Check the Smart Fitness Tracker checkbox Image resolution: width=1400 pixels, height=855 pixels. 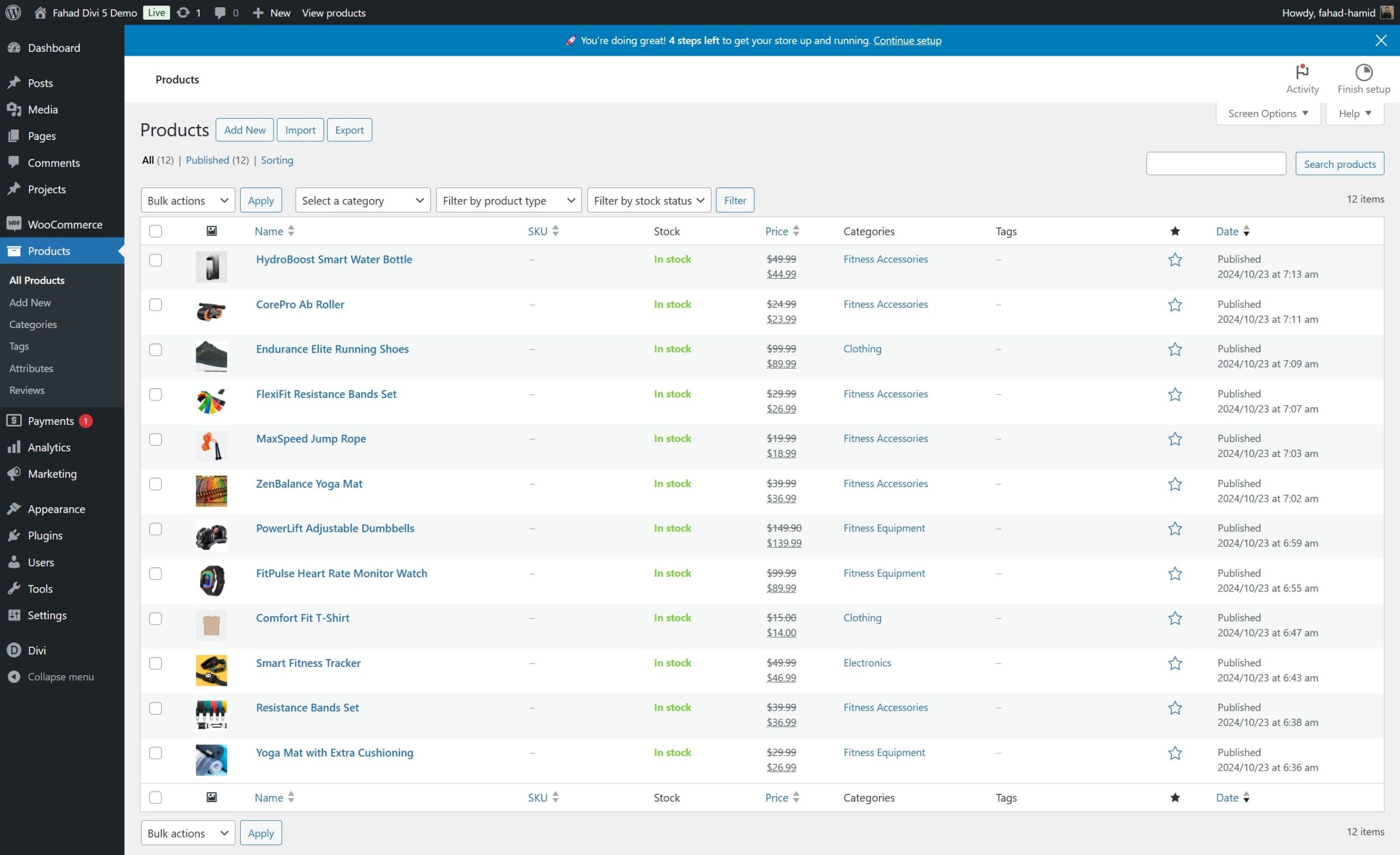tap(156, 663)
